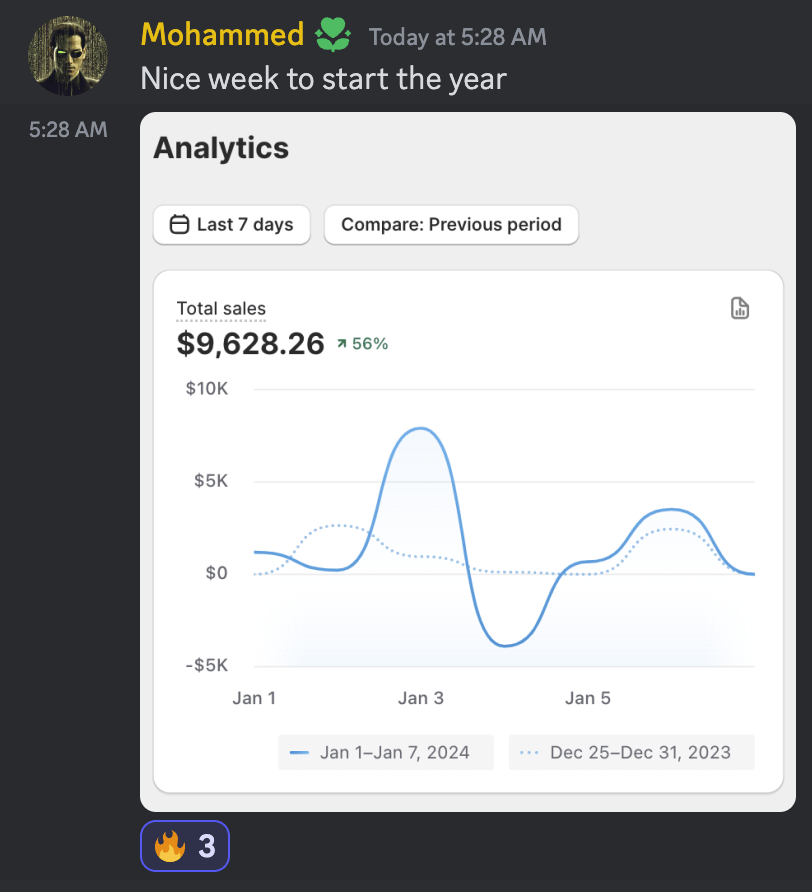
Task: Click the Analytics heading
Action: (x=221, y=148)
